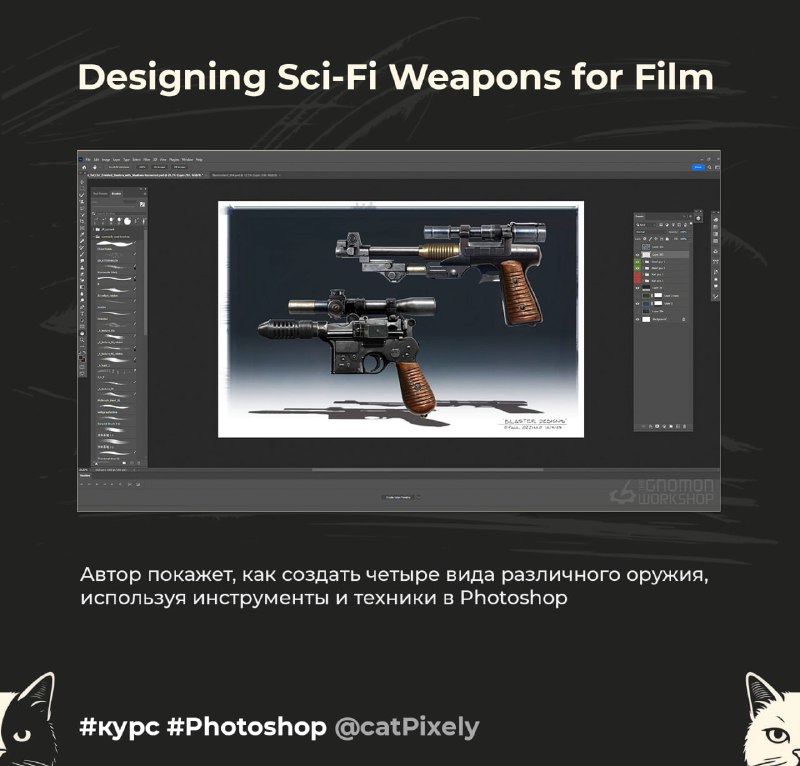This screenshot has height=766, width=800.
Task: Toggle layer filtering switch on Layers panel
Action: pyautogui.click(x=691, y=223)
